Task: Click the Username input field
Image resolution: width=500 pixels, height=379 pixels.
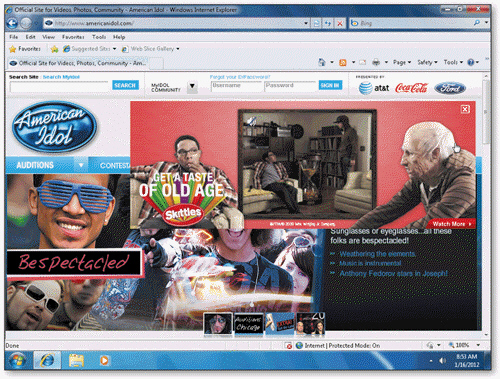Action: pos(236,86)
